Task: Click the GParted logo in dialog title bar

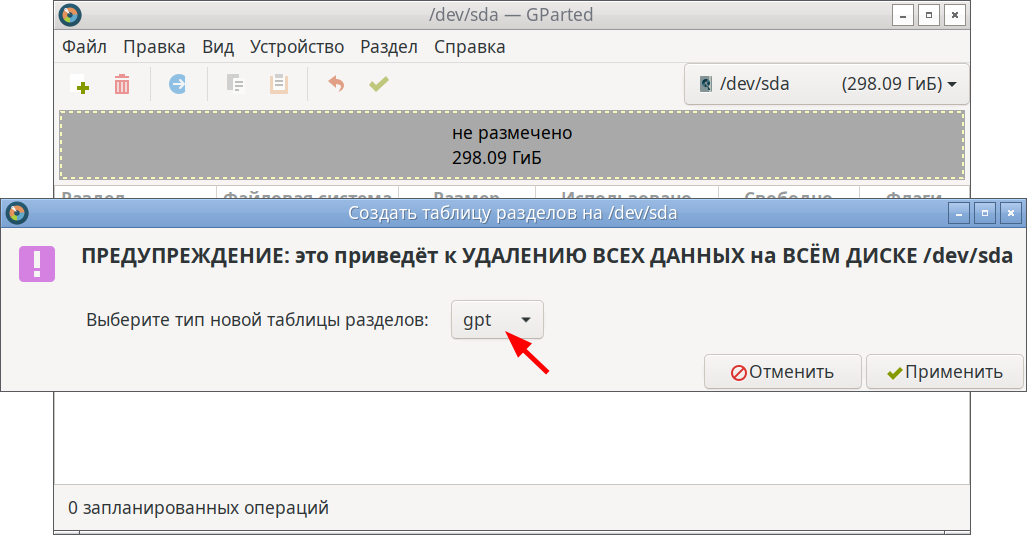Action: coord(17,213)
